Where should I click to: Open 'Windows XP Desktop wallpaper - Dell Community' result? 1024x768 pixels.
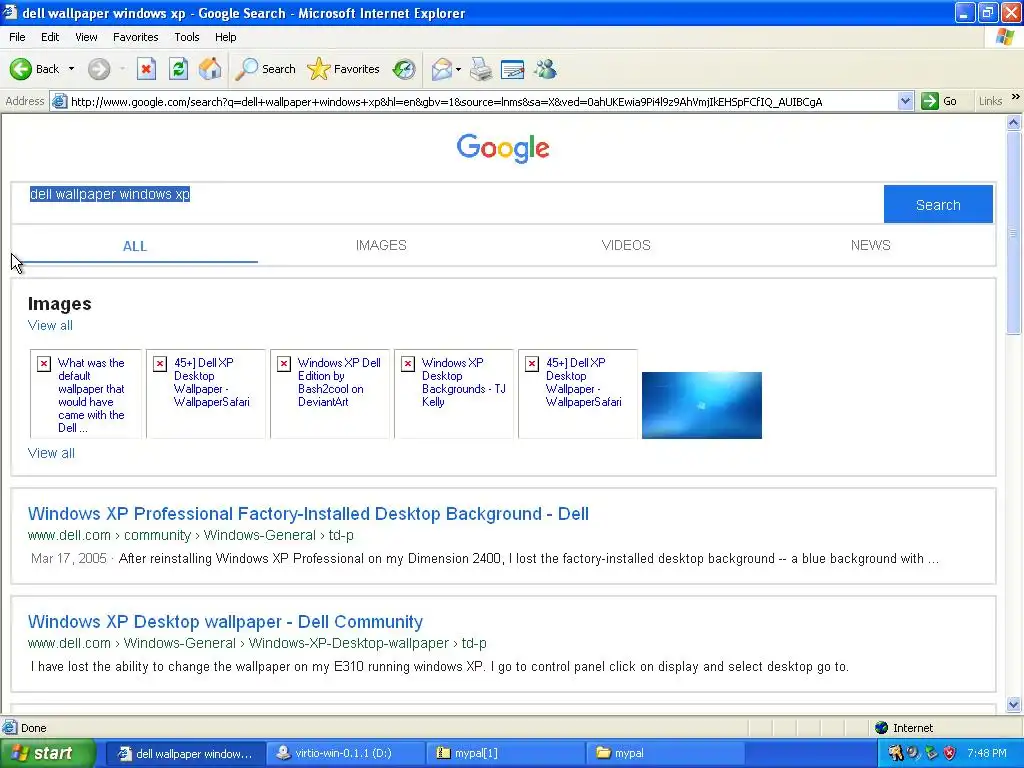(x=225, y=622)
